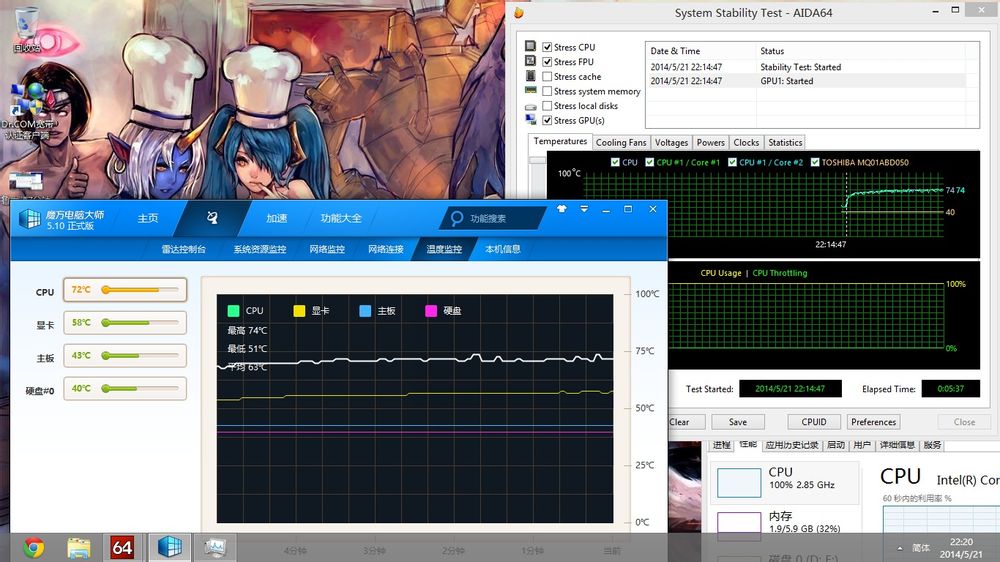Click the CPU 72℃ temperature bar
The image size is (1000, 562).
(x=125, y=290)
